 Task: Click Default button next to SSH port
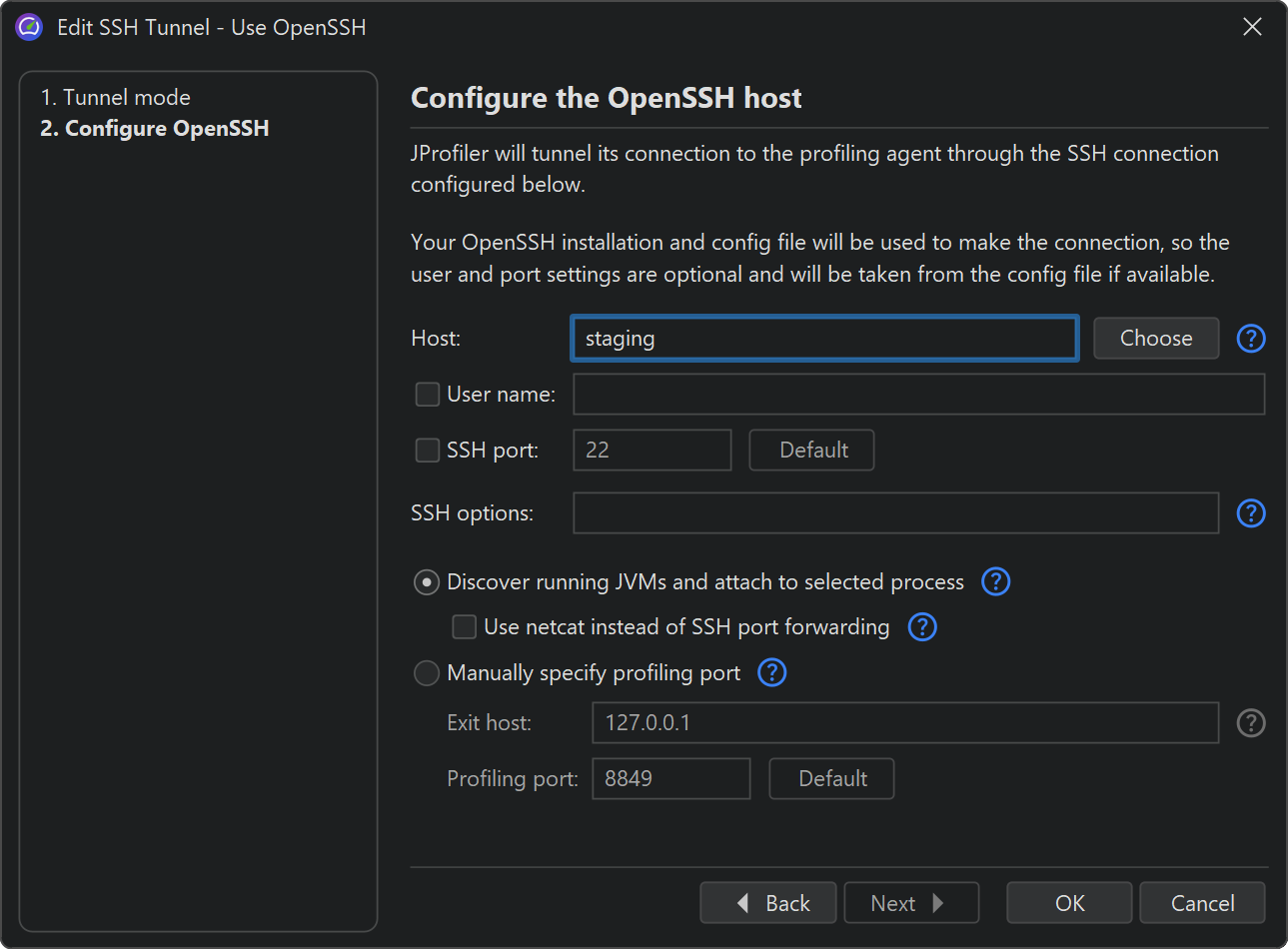point(811,451)
